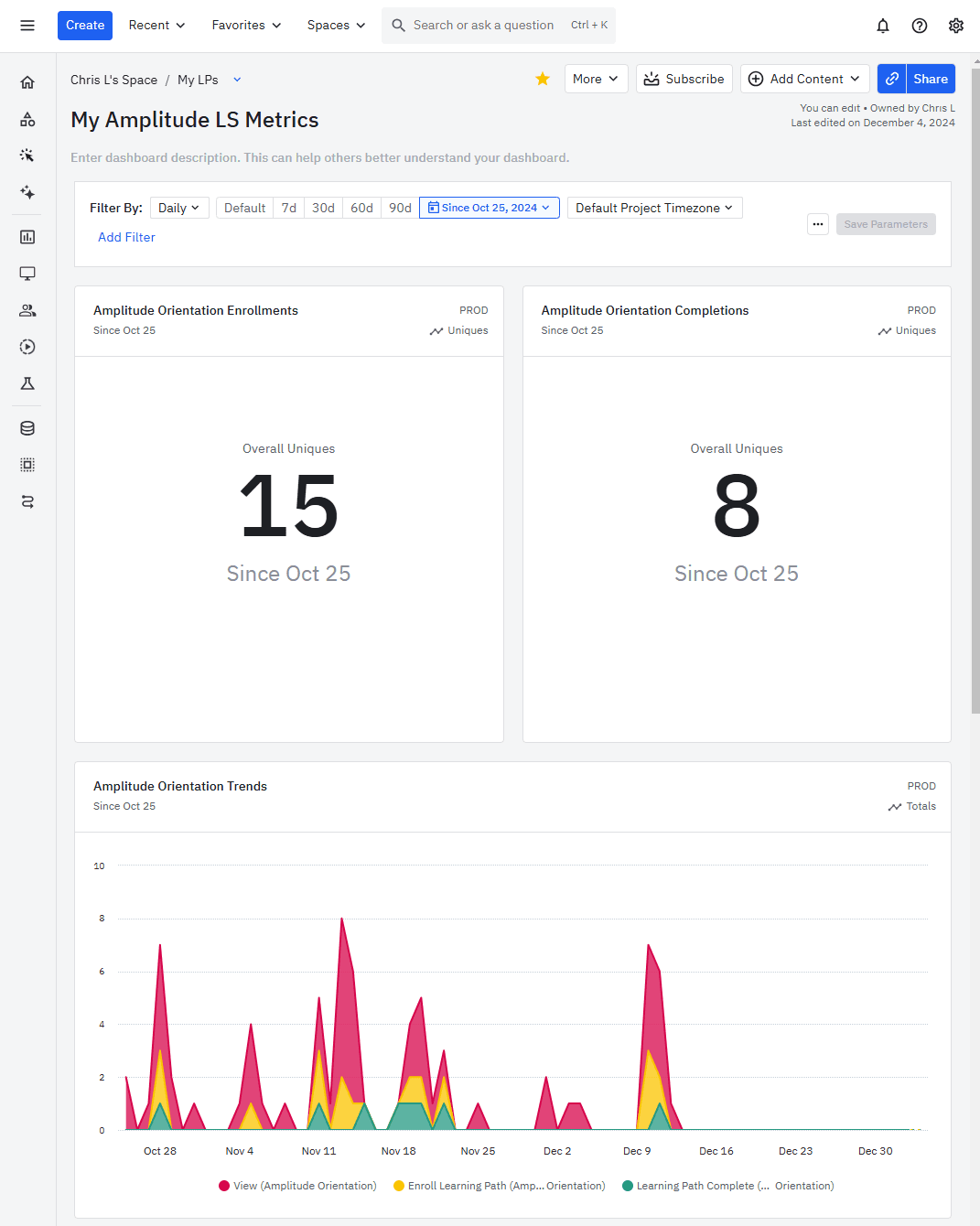This screenshot has width=980, height=1226.
Task: Open the Add Content menu
Action: (x=804, y=79)
